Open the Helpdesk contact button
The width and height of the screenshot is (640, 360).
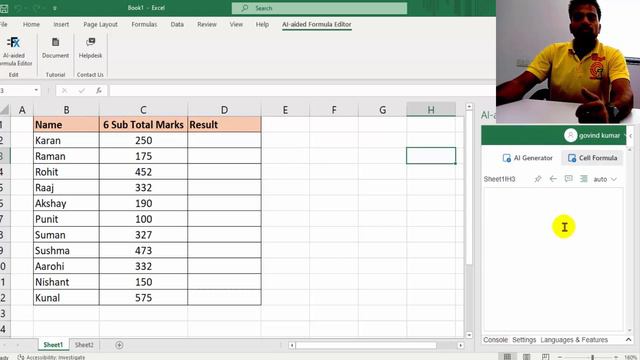click(x=90, y=48)
